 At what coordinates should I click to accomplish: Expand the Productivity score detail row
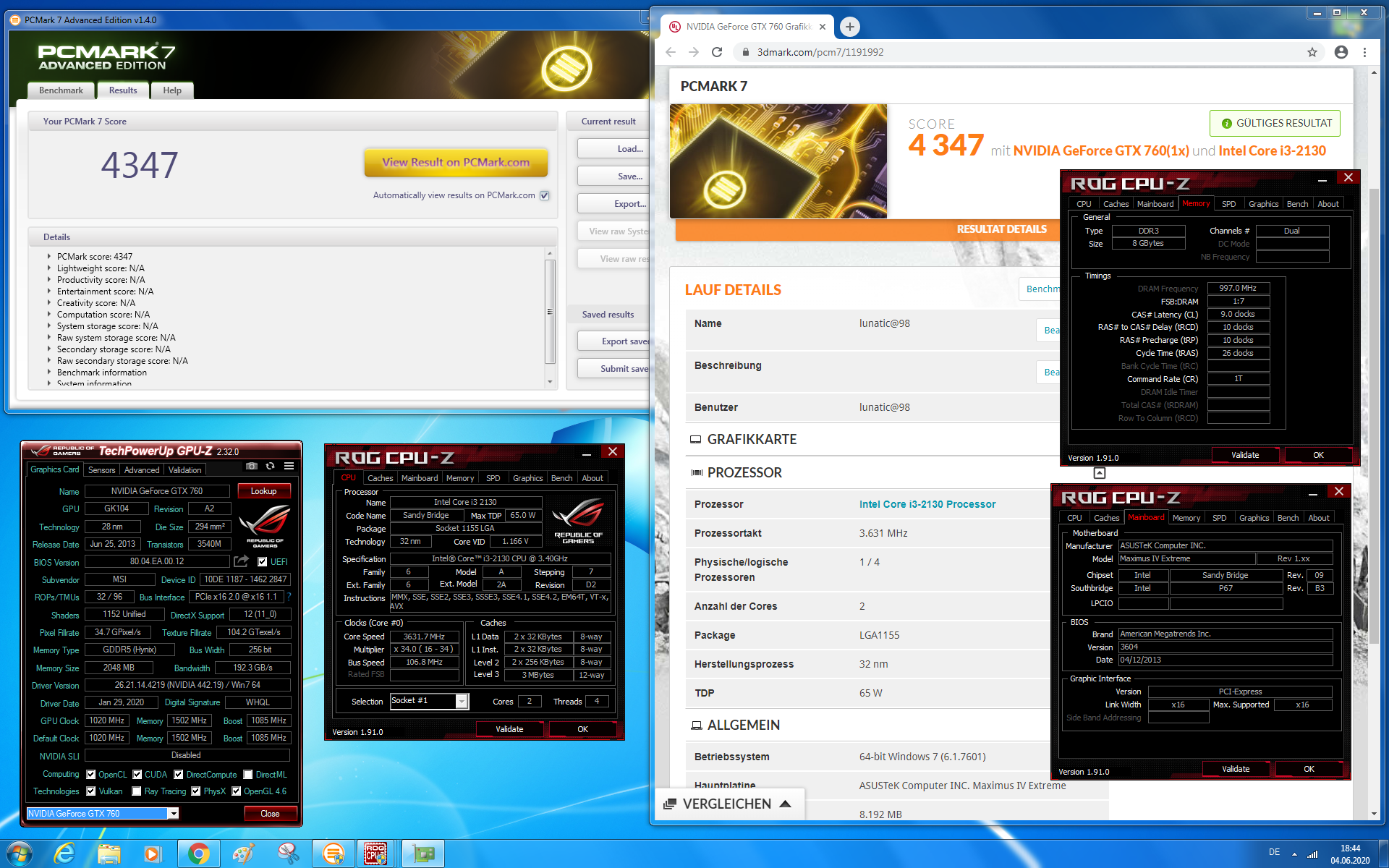pyautogui.click(x=49, y=279)
